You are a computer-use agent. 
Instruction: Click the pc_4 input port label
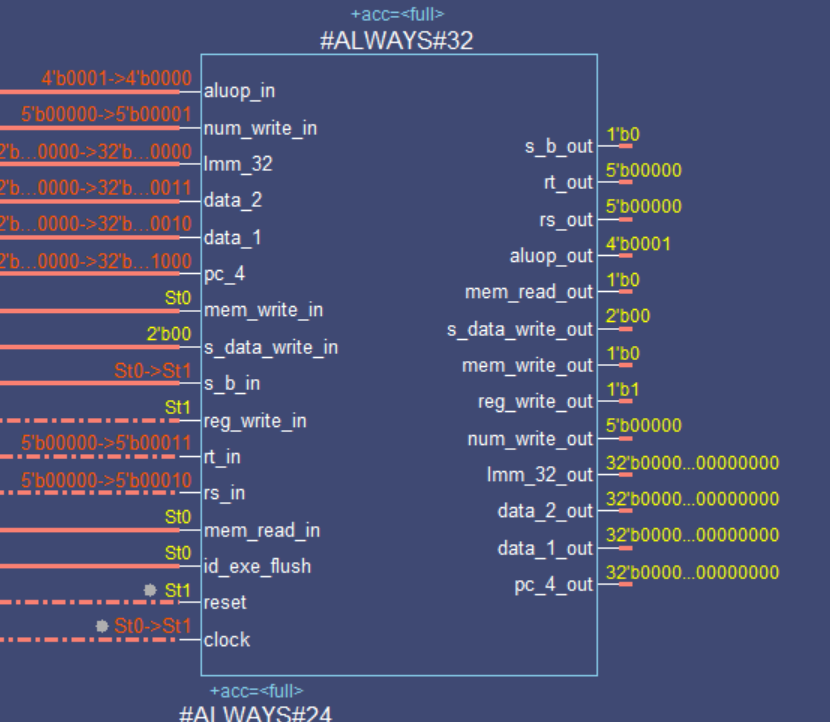click(x=224, y=274)
